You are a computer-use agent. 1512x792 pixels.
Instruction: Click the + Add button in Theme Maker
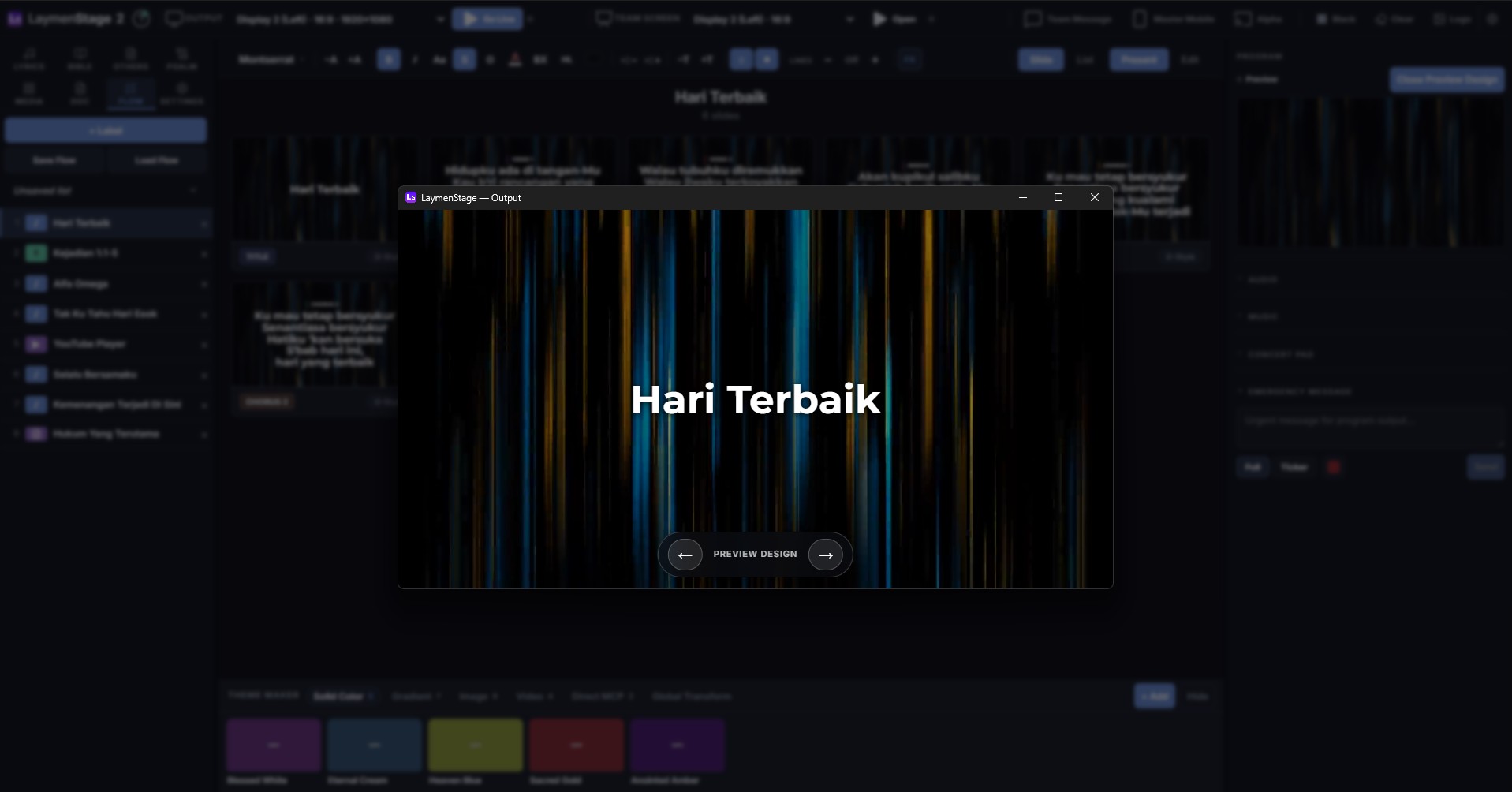(x=1155, y=696)
